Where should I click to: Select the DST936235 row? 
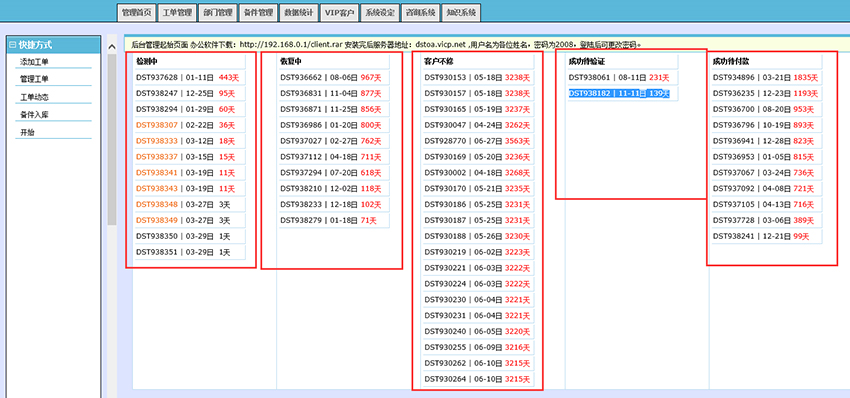point(767,94)
